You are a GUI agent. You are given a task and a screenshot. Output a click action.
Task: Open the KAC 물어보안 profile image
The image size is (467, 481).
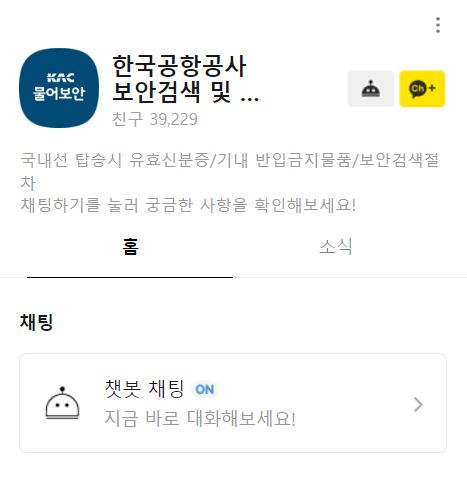[x=59, y=88]
